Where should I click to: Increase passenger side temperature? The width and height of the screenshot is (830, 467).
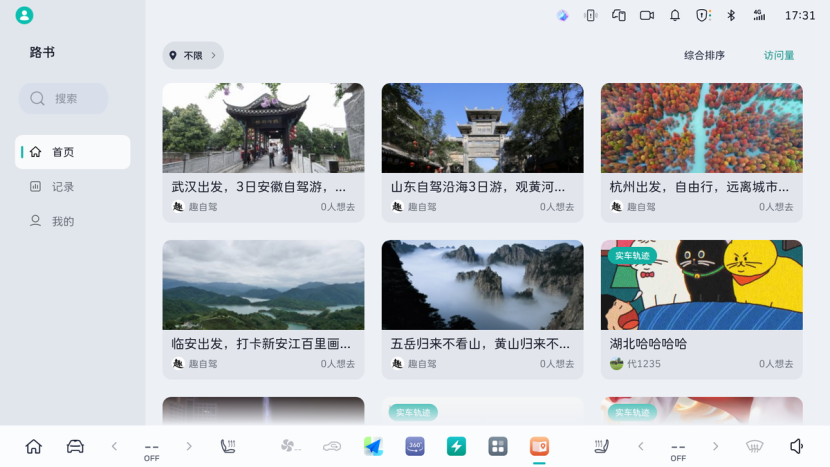pyautogui.click(x=715, y=446)
